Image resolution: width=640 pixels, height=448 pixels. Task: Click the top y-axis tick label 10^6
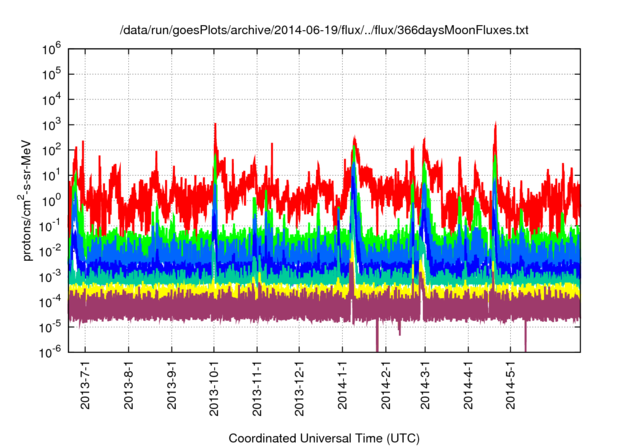point(52,47)
